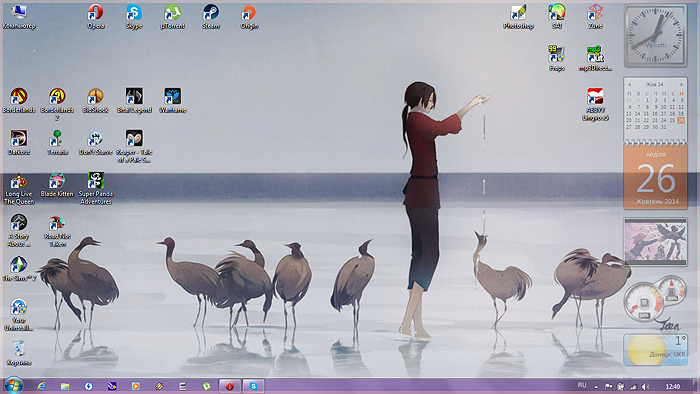700x394 pixels.
Task: Click the Жов 14 calendar month header
Action: (x=654, y=84)
